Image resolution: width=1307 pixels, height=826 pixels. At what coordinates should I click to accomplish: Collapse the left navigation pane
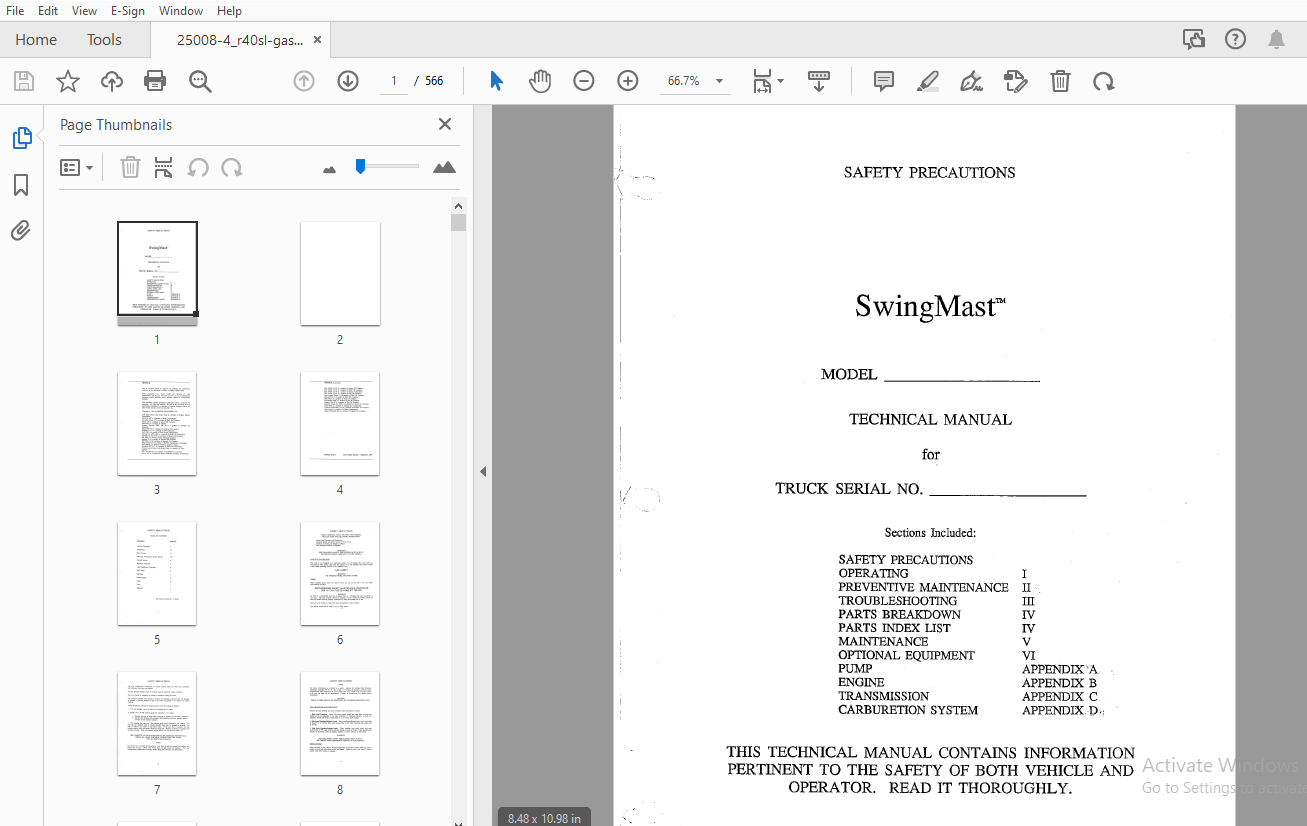(x=483, y=471)
